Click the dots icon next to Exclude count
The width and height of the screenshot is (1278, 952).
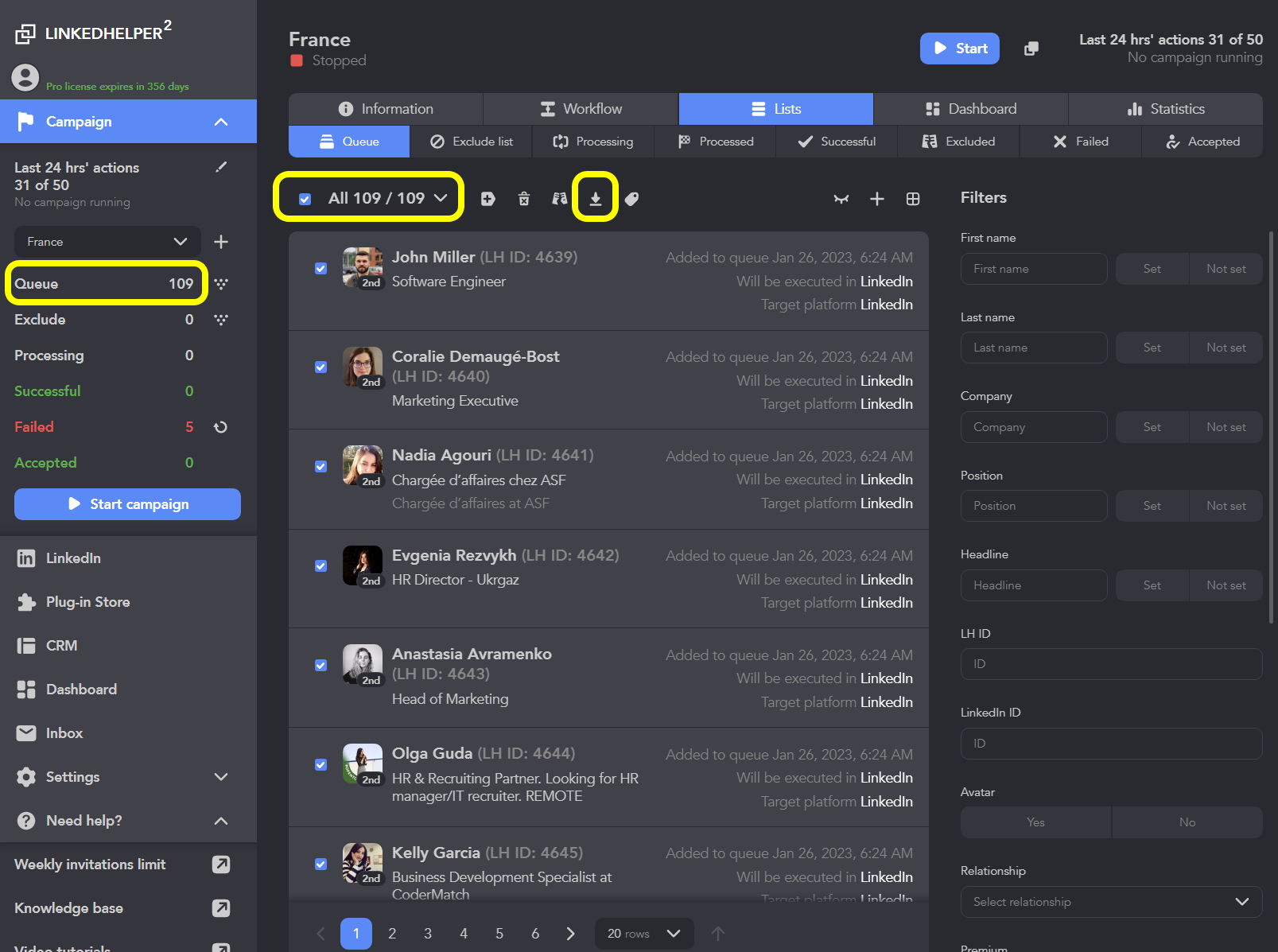(221, 320)
